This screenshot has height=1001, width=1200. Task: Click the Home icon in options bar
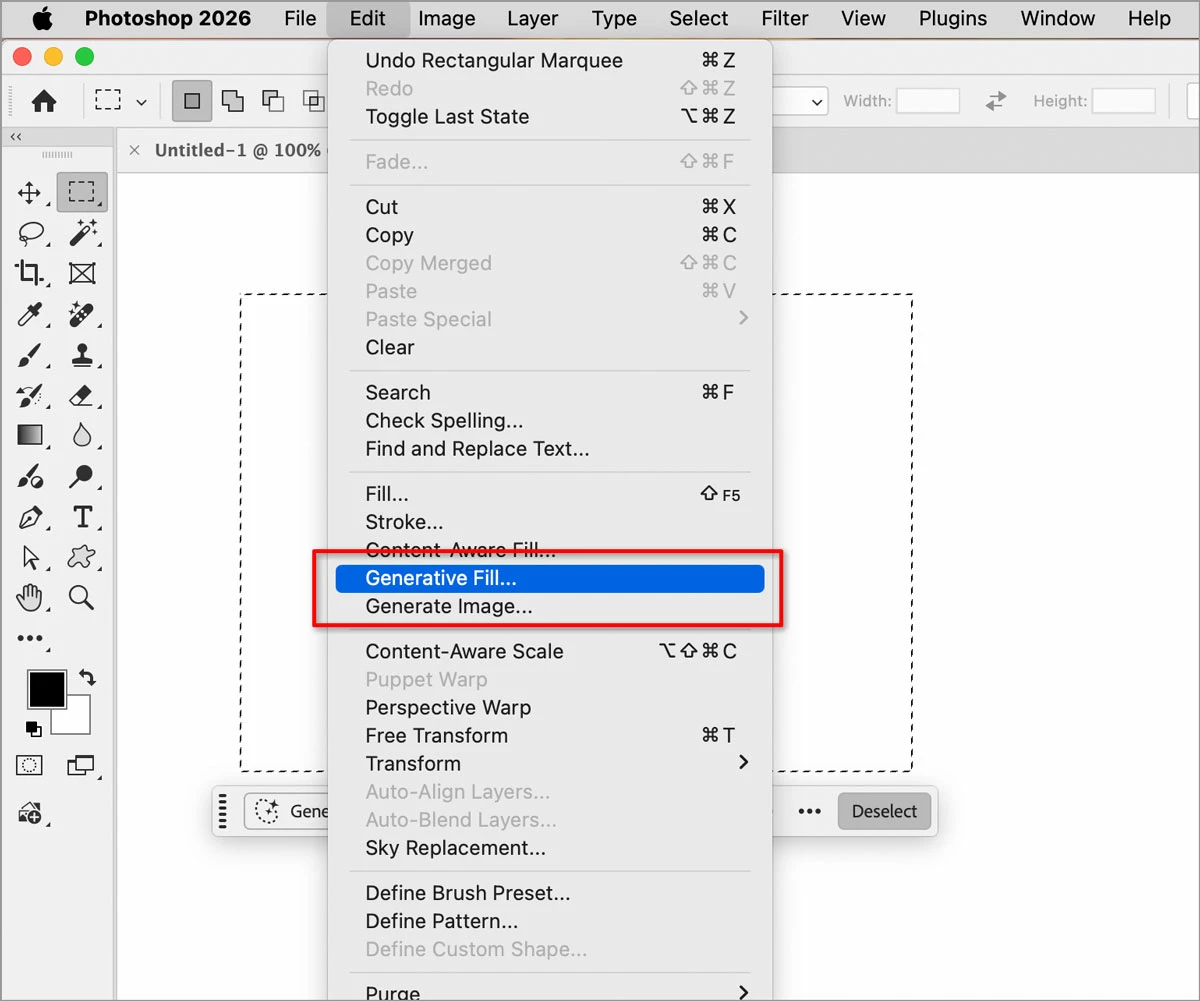click(x=44, y=100)
